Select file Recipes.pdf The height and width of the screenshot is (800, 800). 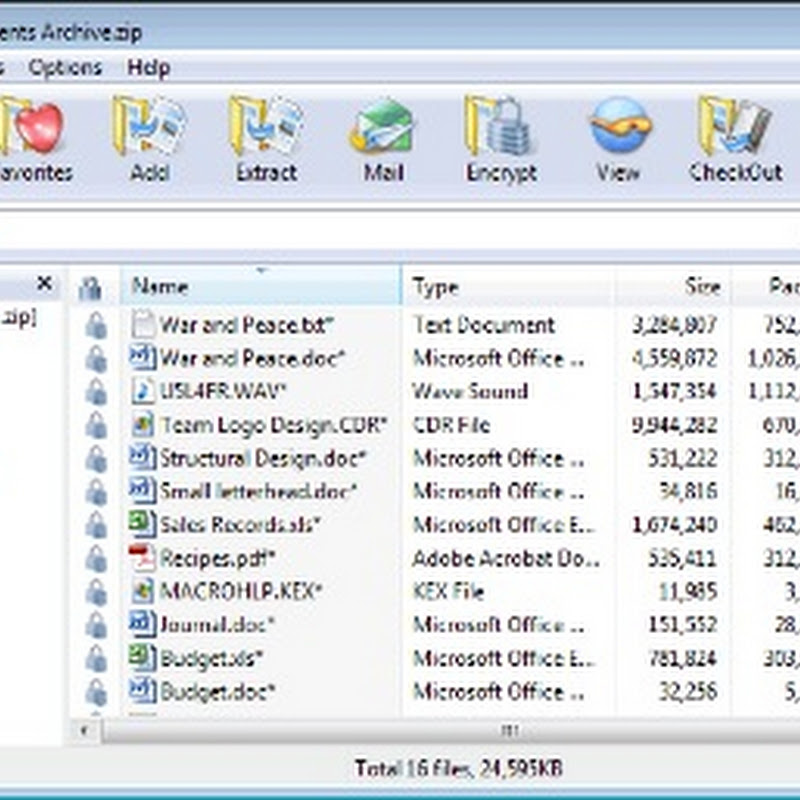click(217, 559)
